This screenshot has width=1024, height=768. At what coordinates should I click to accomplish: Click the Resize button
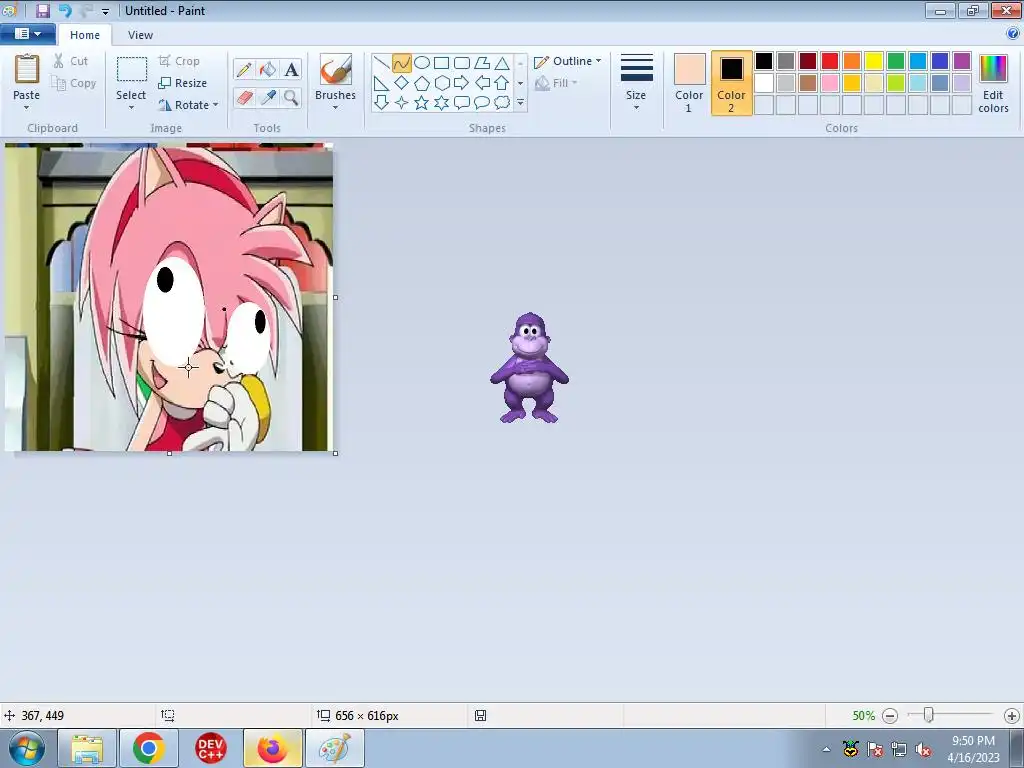coord(183,83)
